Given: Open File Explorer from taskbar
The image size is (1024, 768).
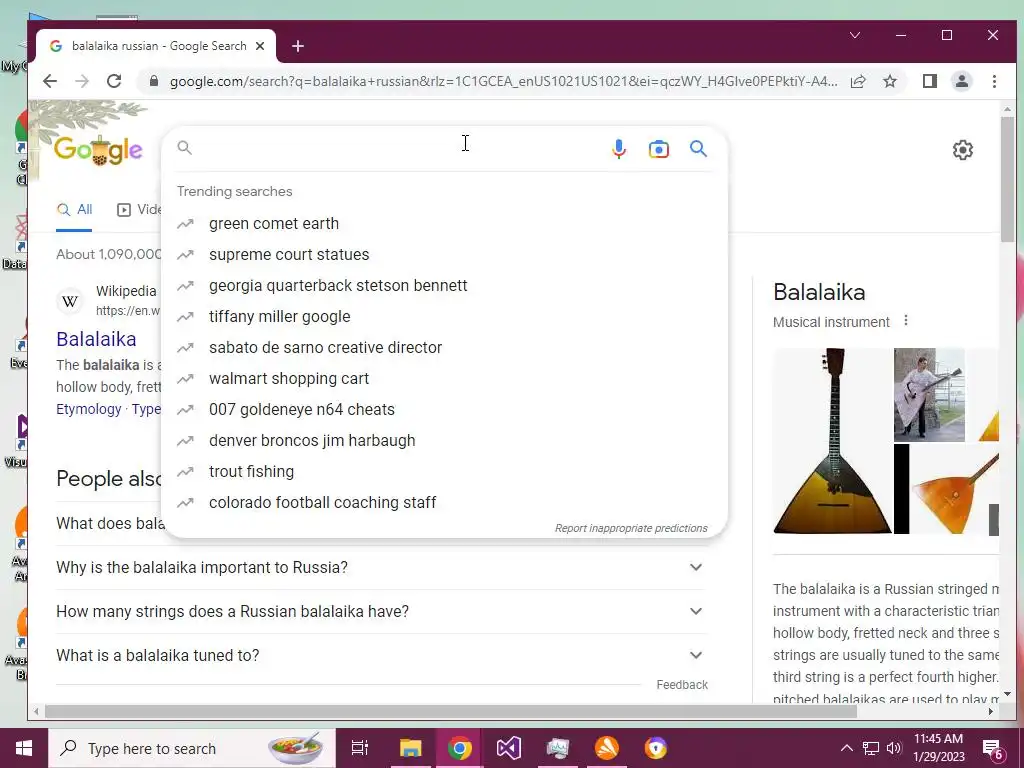Looking at the screenshot, I should pos(411,748).
